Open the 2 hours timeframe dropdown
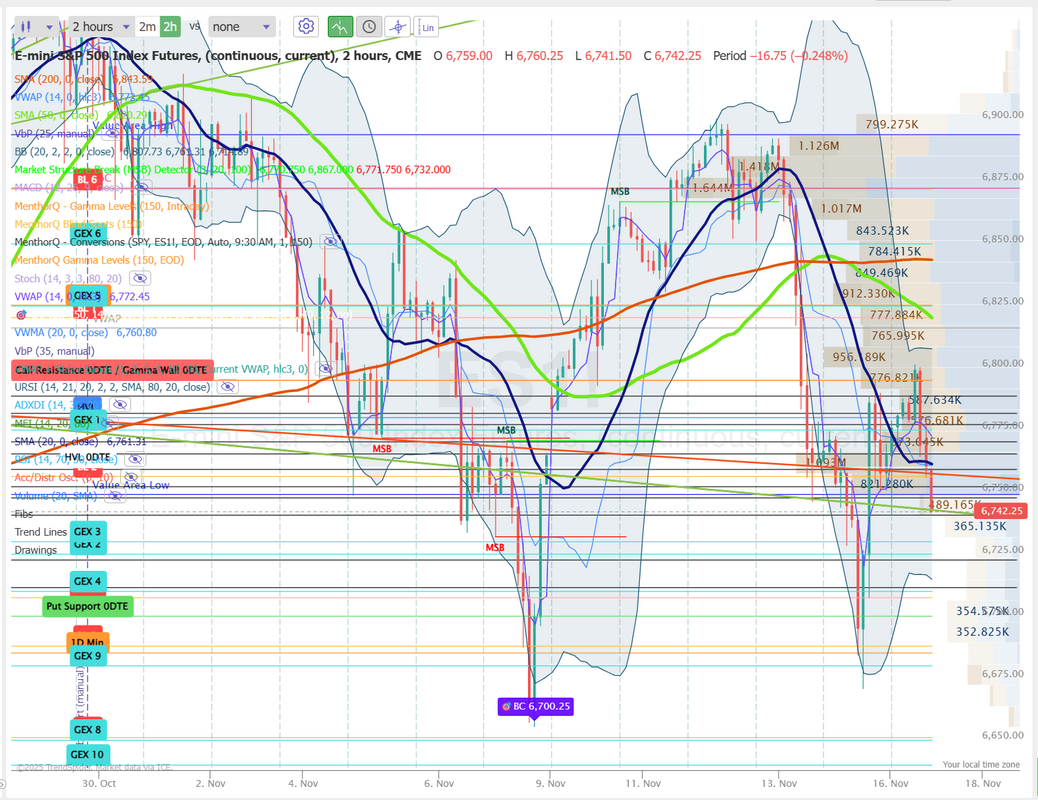Image resolution: width=1038 pixels, height=800 pixels. click(x=101, y=26)
